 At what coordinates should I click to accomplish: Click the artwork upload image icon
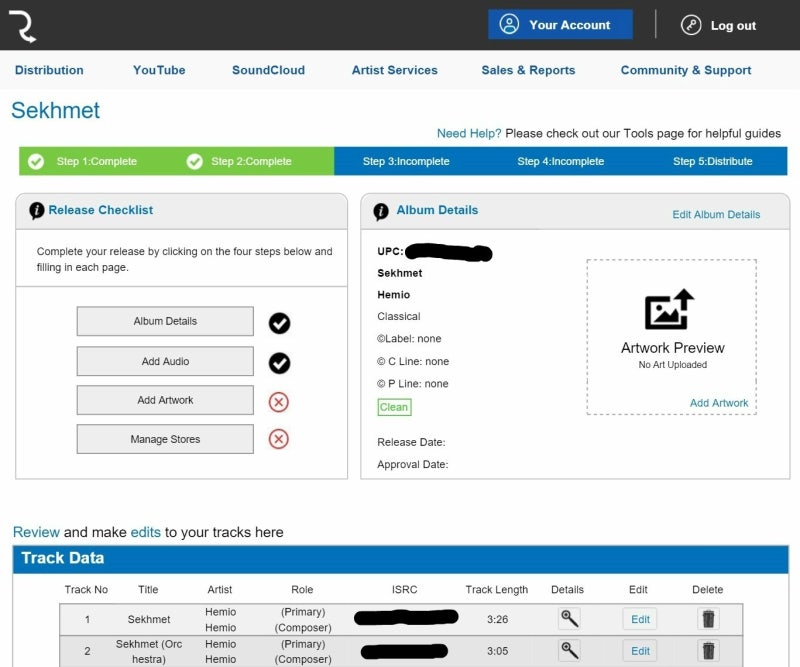(669, 310)
